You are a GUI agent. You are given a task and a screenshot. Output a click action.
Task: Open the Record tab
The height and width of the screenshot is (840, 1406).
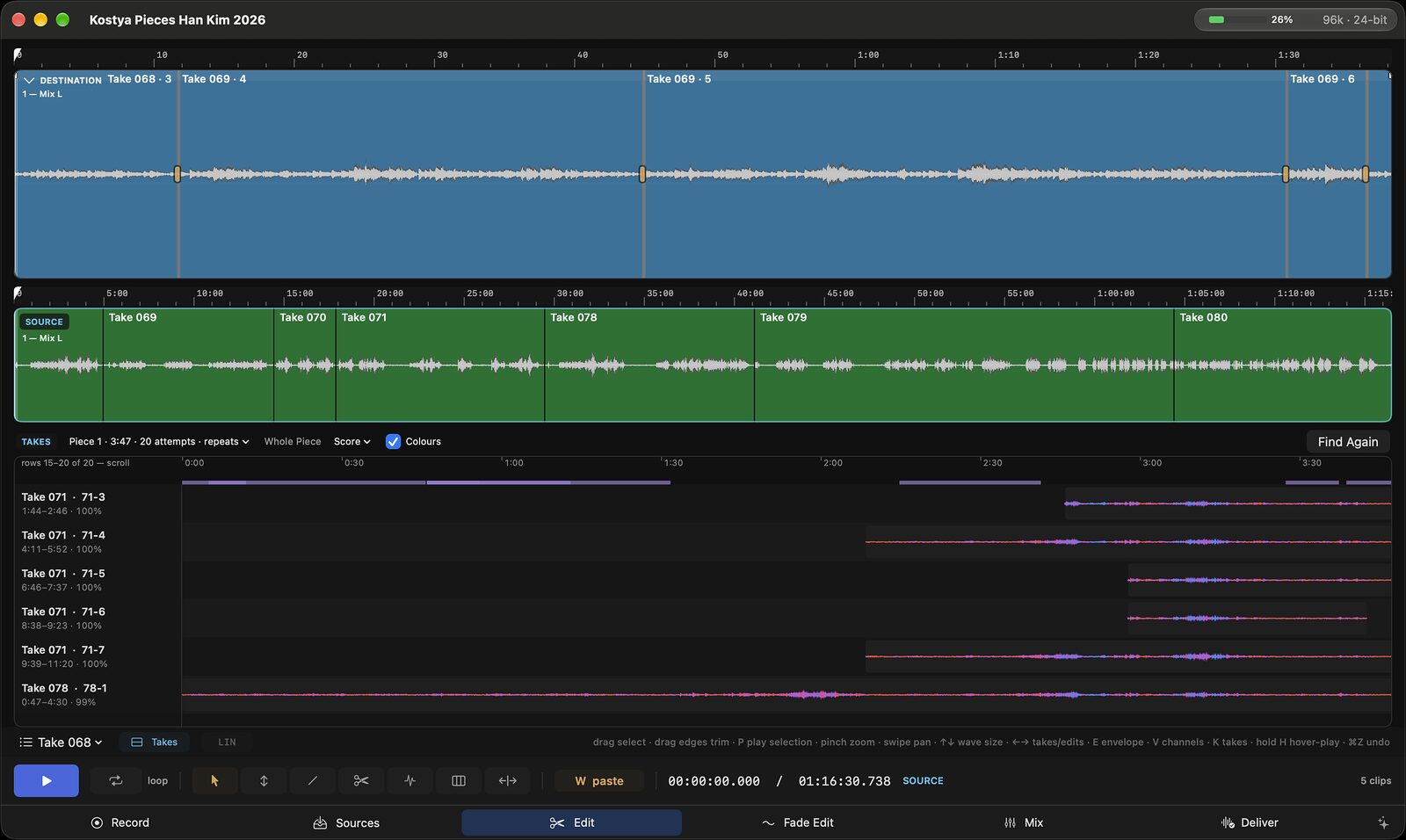pos(120,822)
